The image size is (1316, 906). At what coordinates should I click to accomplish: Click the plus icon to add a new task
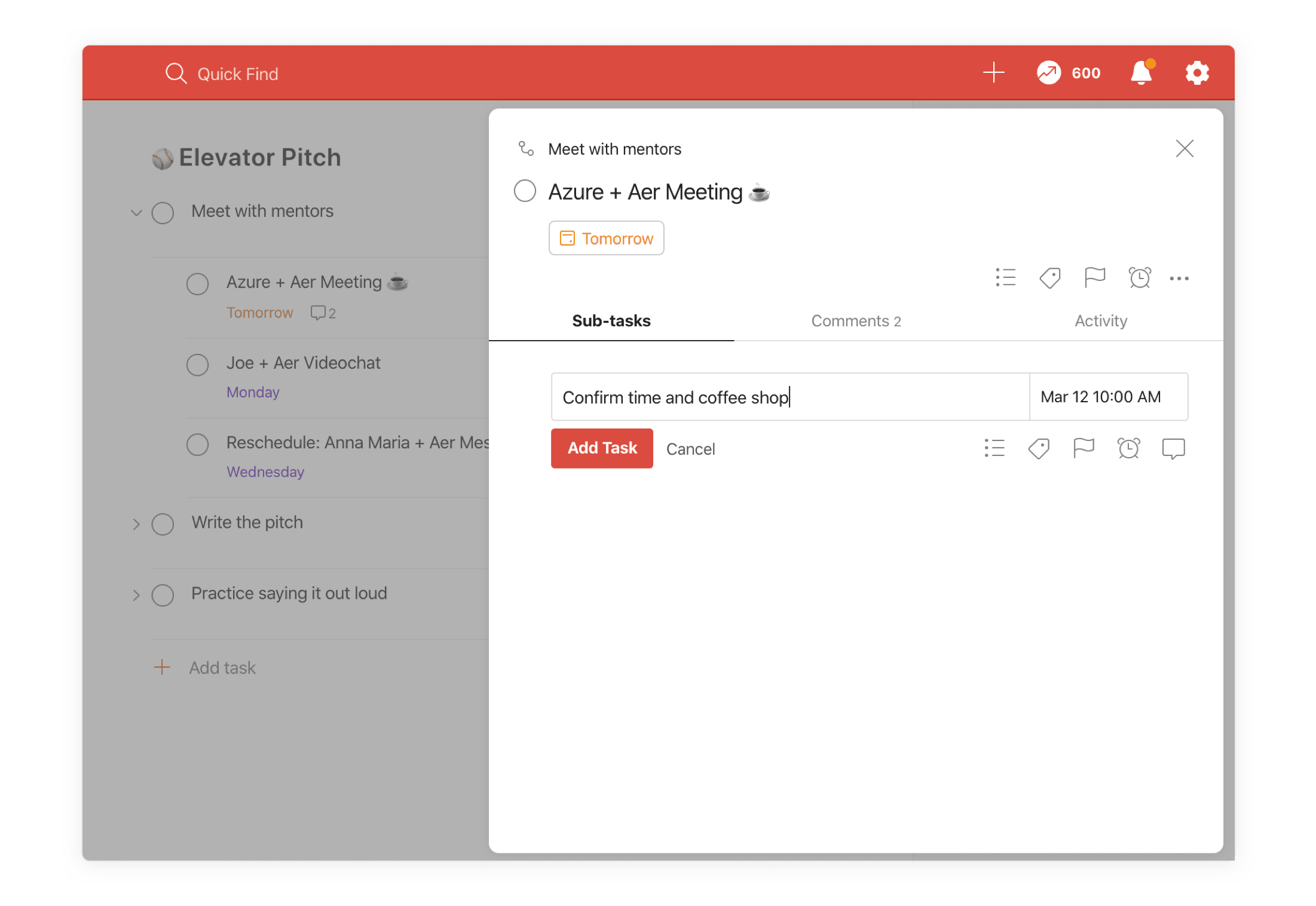click(x=994, y=72)
